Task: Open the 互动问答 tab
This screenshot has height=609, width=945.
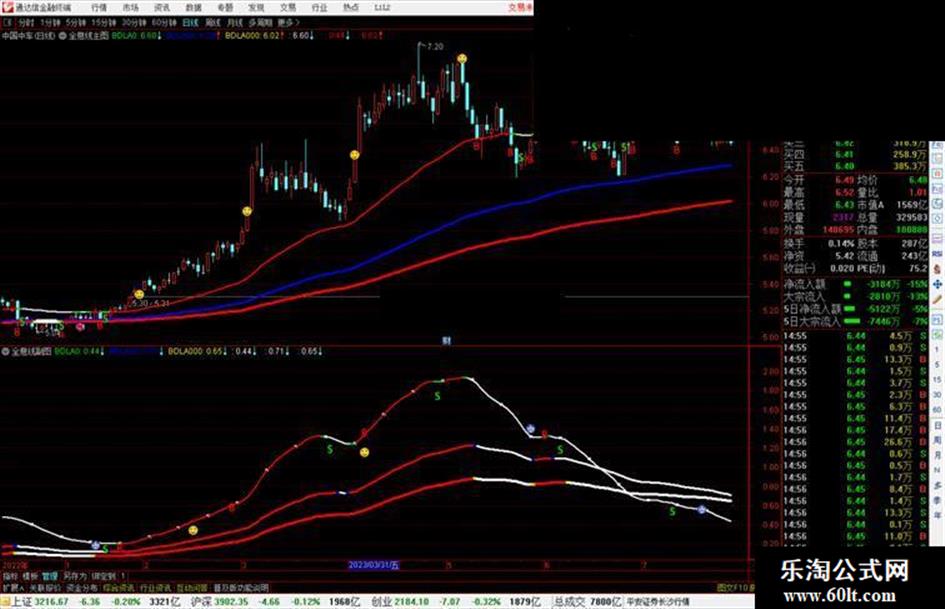Action: (x=192, y=588)
